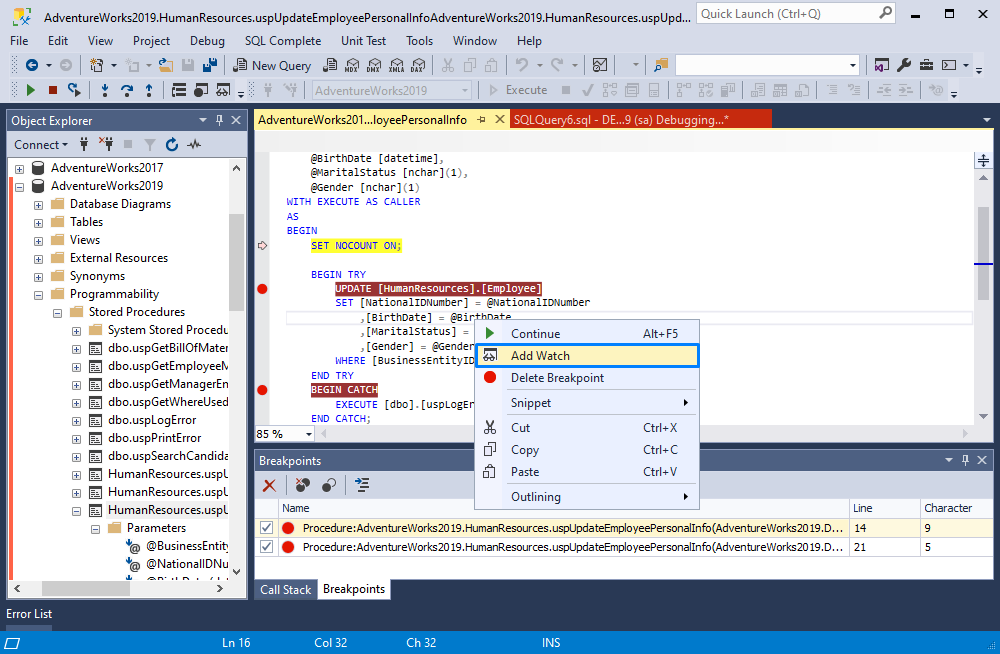Collapse the Programmability folder
The height and width of the screenshot is (654, 1000).
[x=38, y=295]
